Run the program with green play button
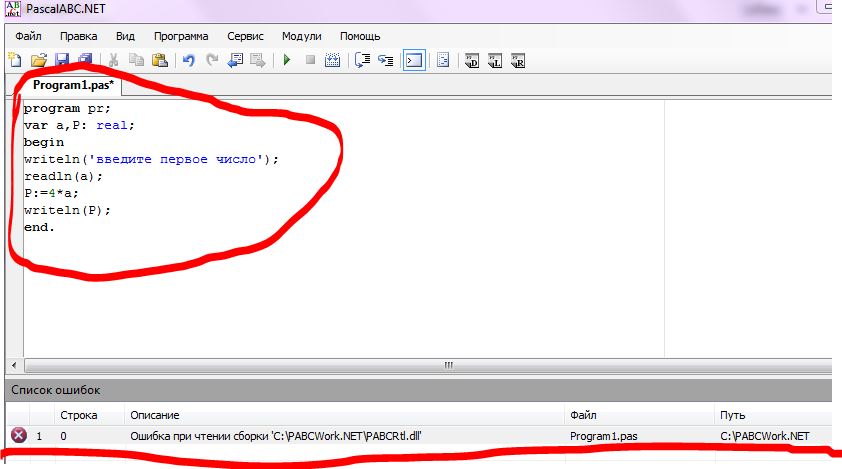The image size is (842, 469). [x=286, y=60]
